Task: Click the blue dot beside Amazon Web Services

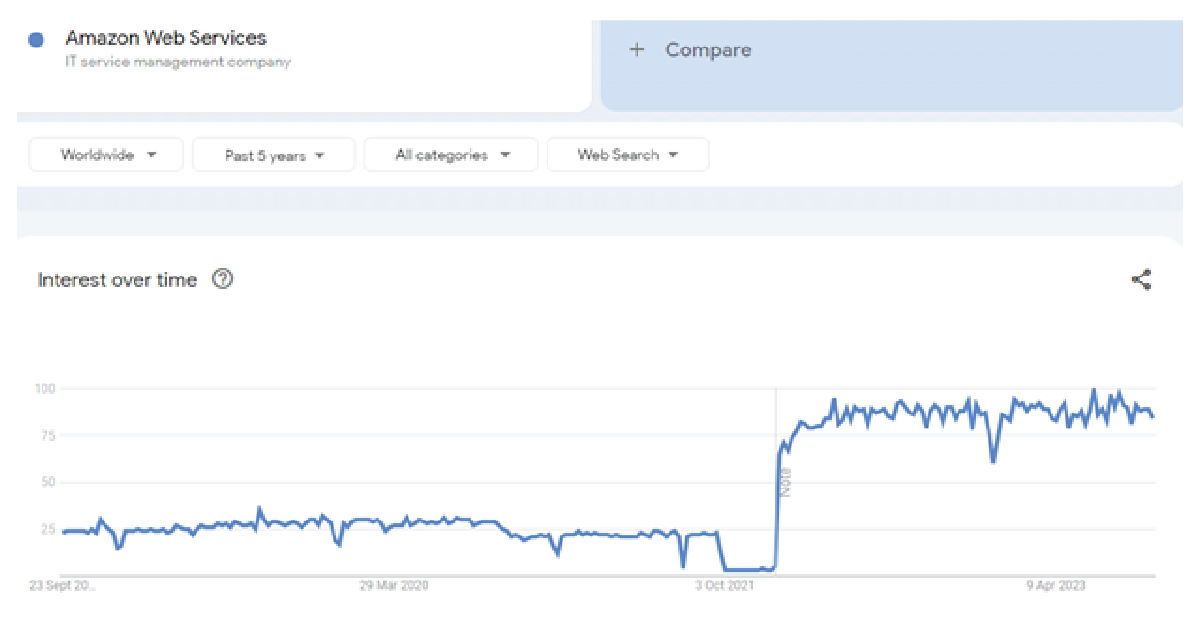Action: 37,40
